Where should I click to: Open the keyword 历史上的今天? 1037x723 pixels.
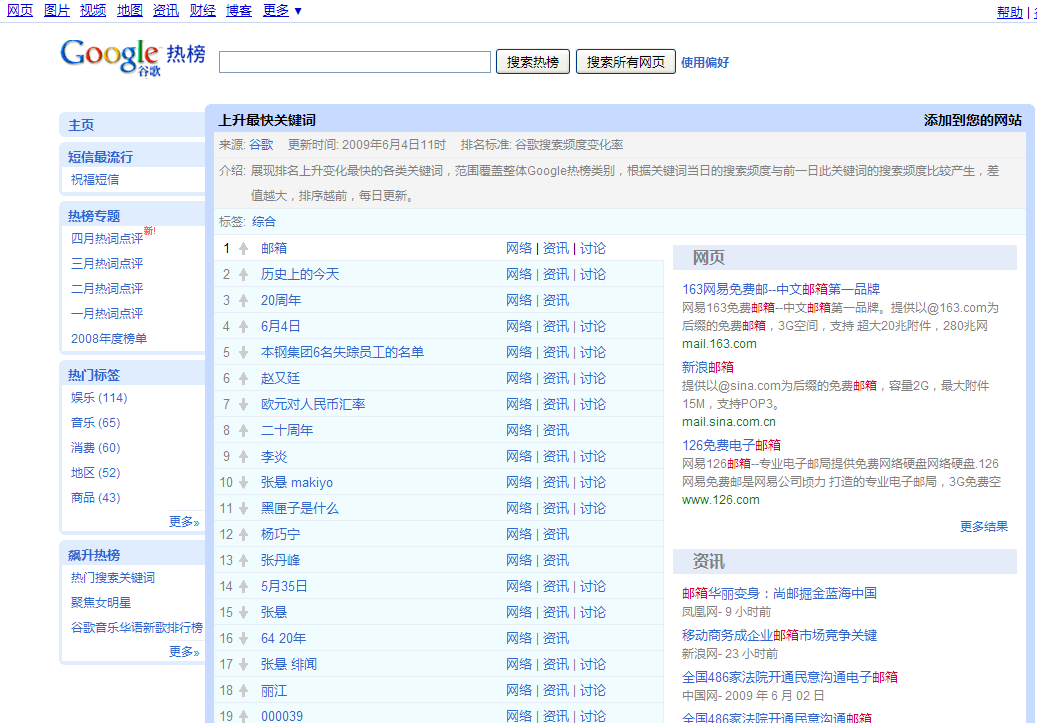point(300,275)
